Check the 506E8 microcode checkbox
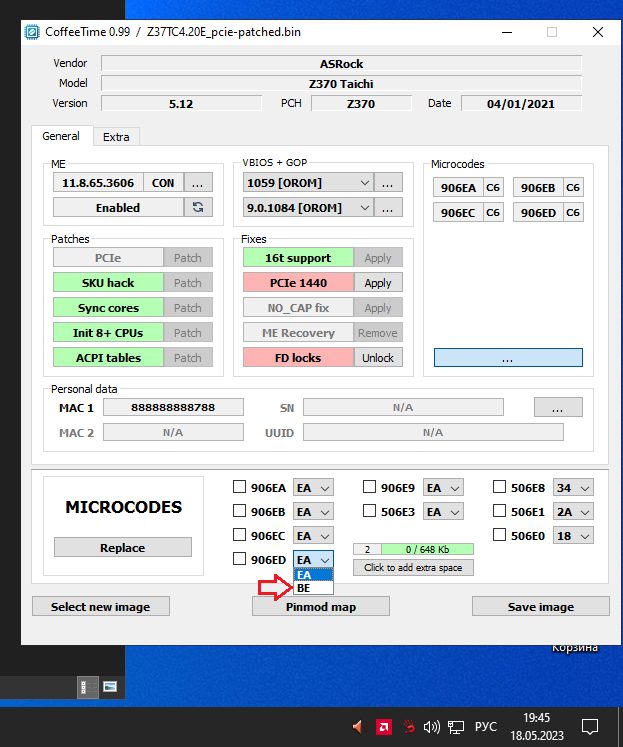Viewport: 623px width, 747px height. point(499,487)
